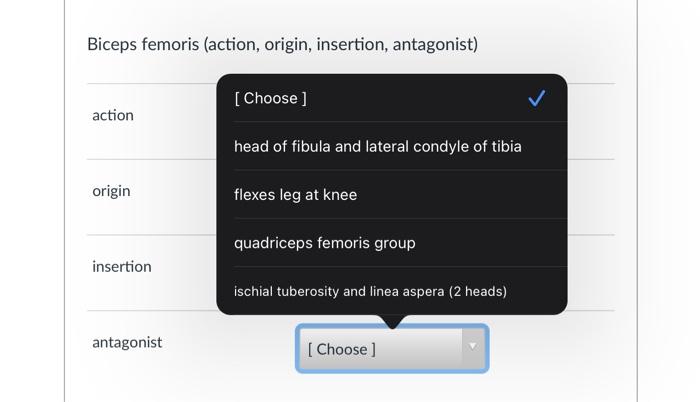Click blank area beneath the antagonist select box
The width and height of the screenshot is (700, 402).
coord(392,388)
